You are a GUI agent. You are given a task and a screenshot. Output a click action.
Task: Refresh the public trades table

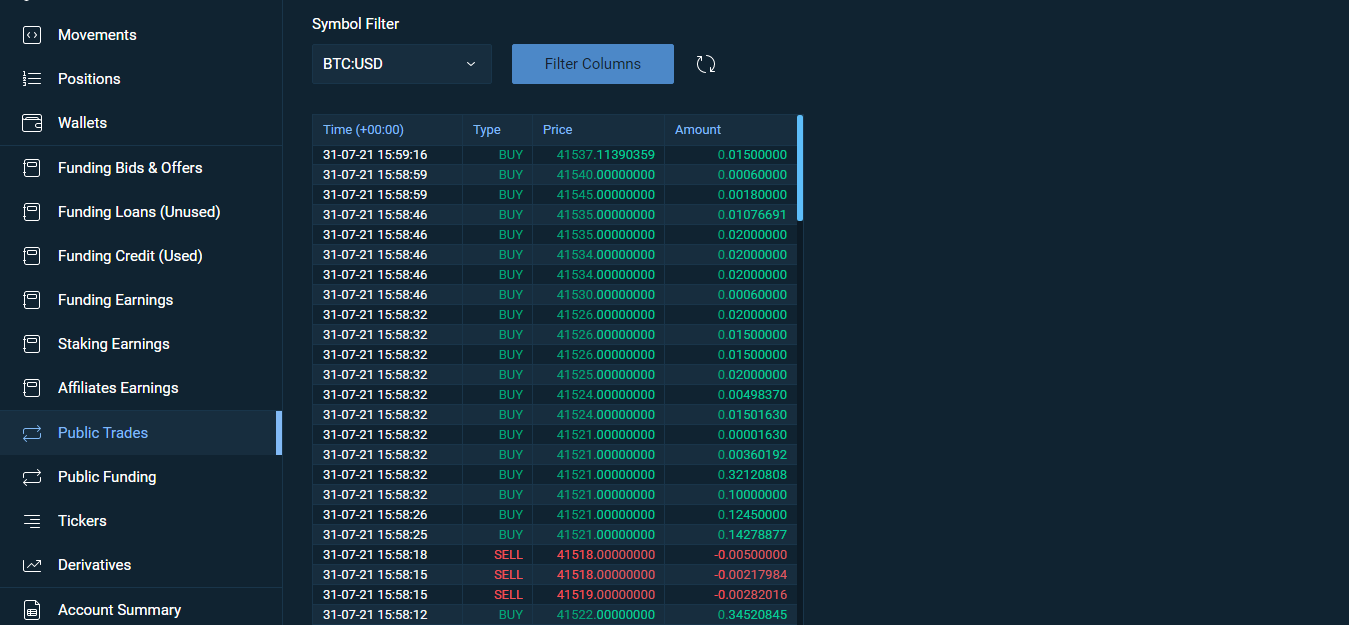pos(706,64)
